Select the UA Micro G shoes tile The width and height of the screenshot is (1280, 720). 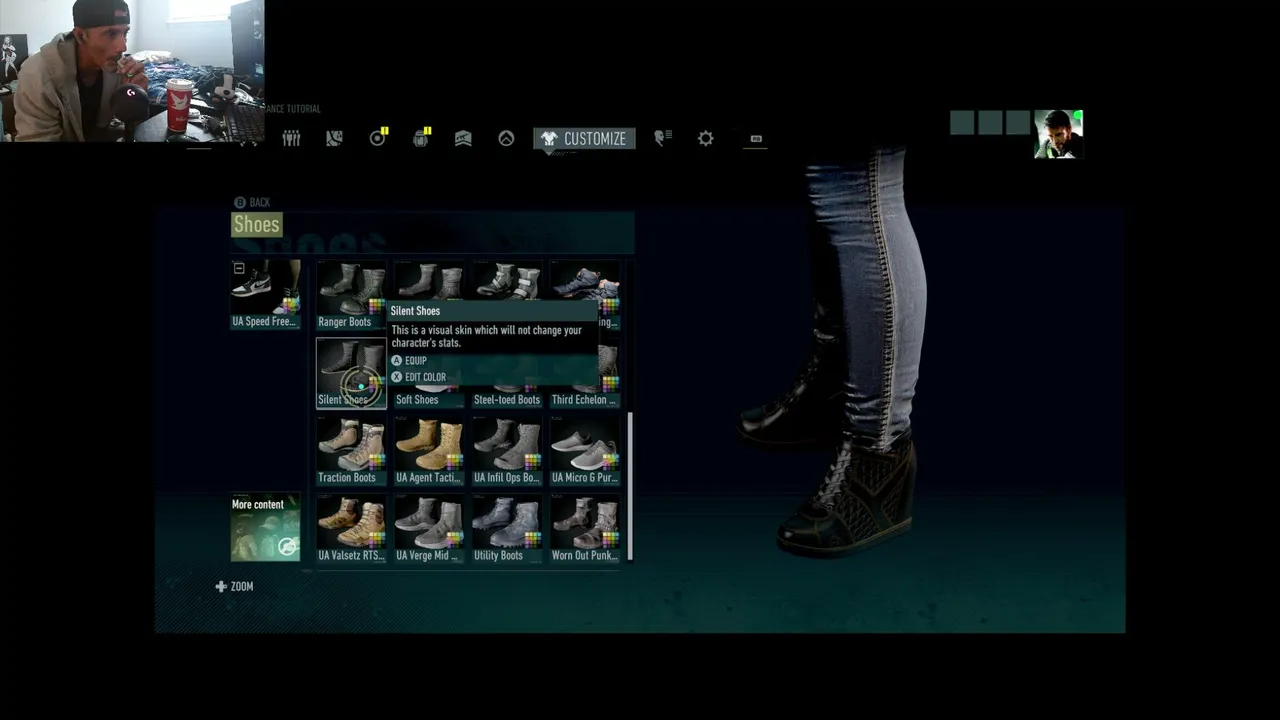585,451
